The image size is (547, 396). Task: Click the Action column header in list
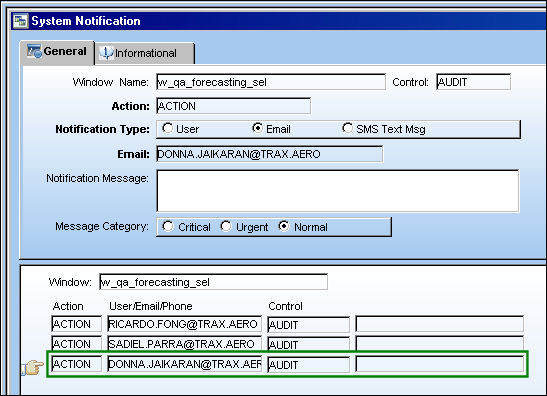(x=68, y=306)
